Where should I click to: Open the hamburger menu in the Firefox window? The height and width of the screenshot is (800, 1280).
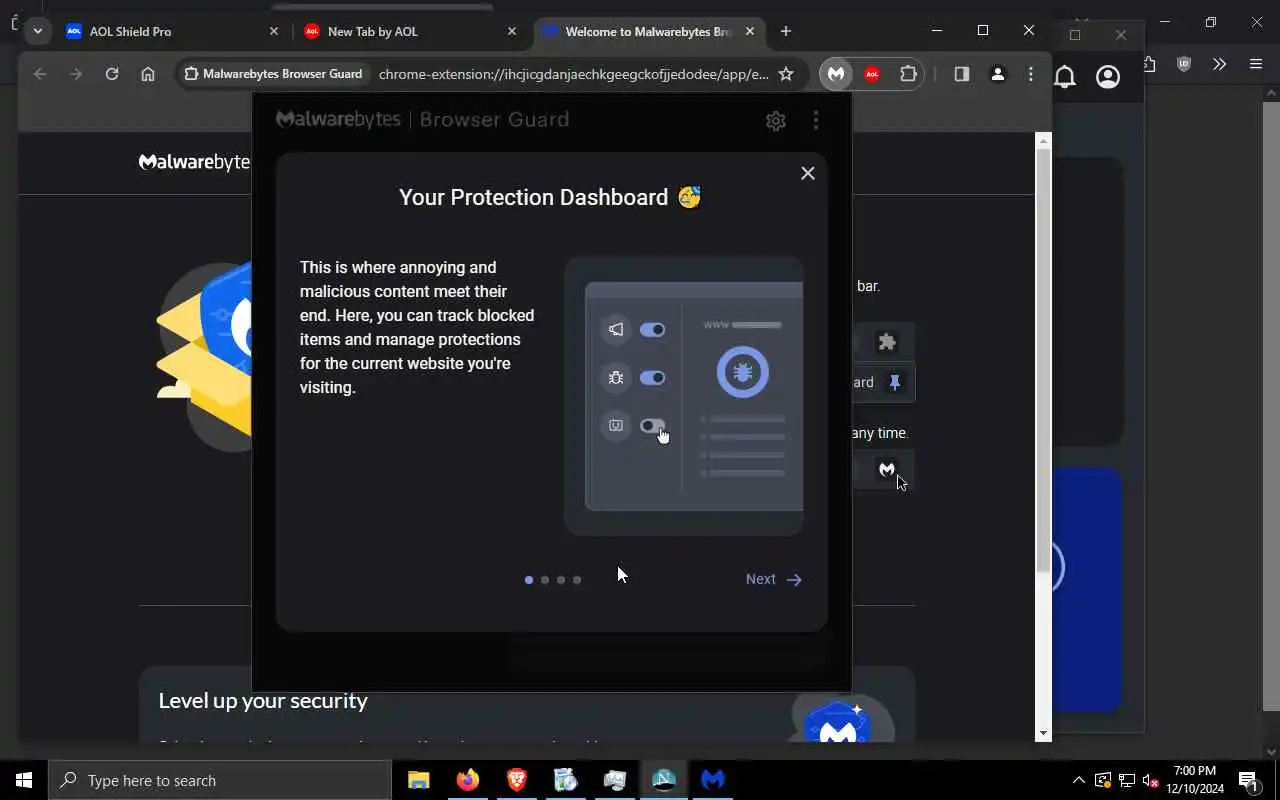[x=1256, y=64]
